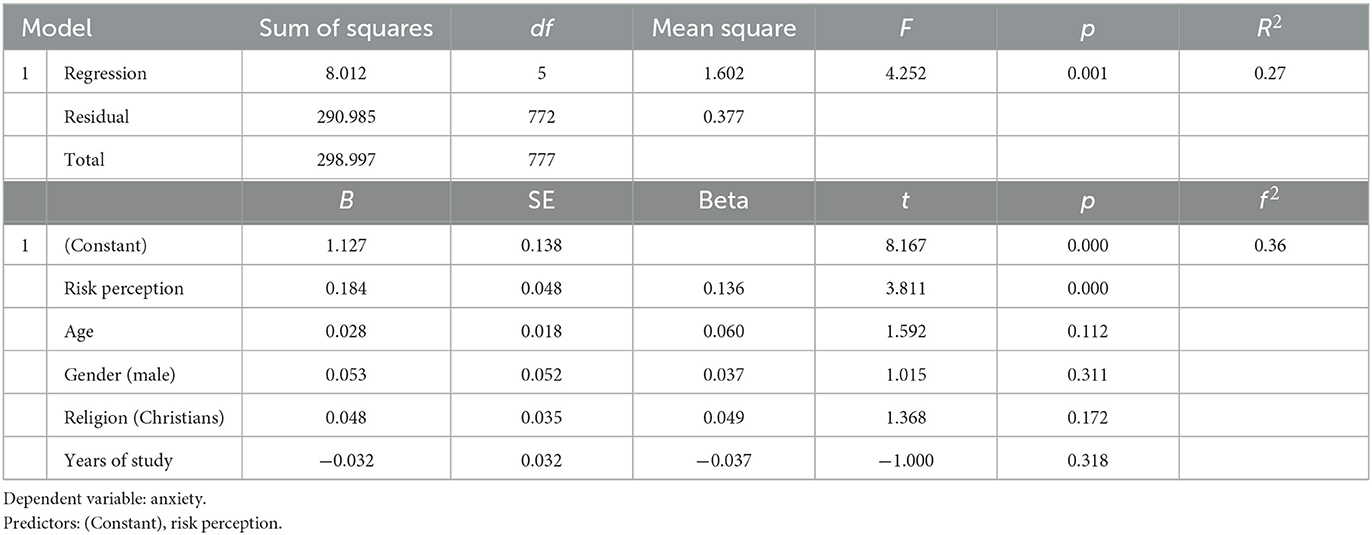The height and width of the screenshot is (535, 1372).
Task: Select the total sum of squares 298.997
Action: (x=346, y=160)
